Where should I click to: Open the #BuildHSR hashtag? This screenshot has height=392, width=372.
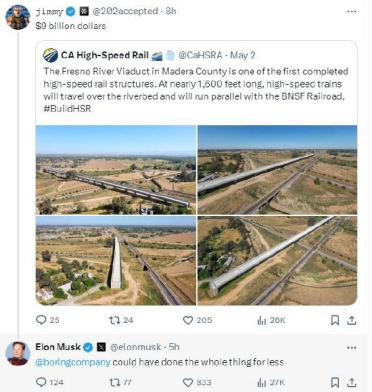coord(67,108)
